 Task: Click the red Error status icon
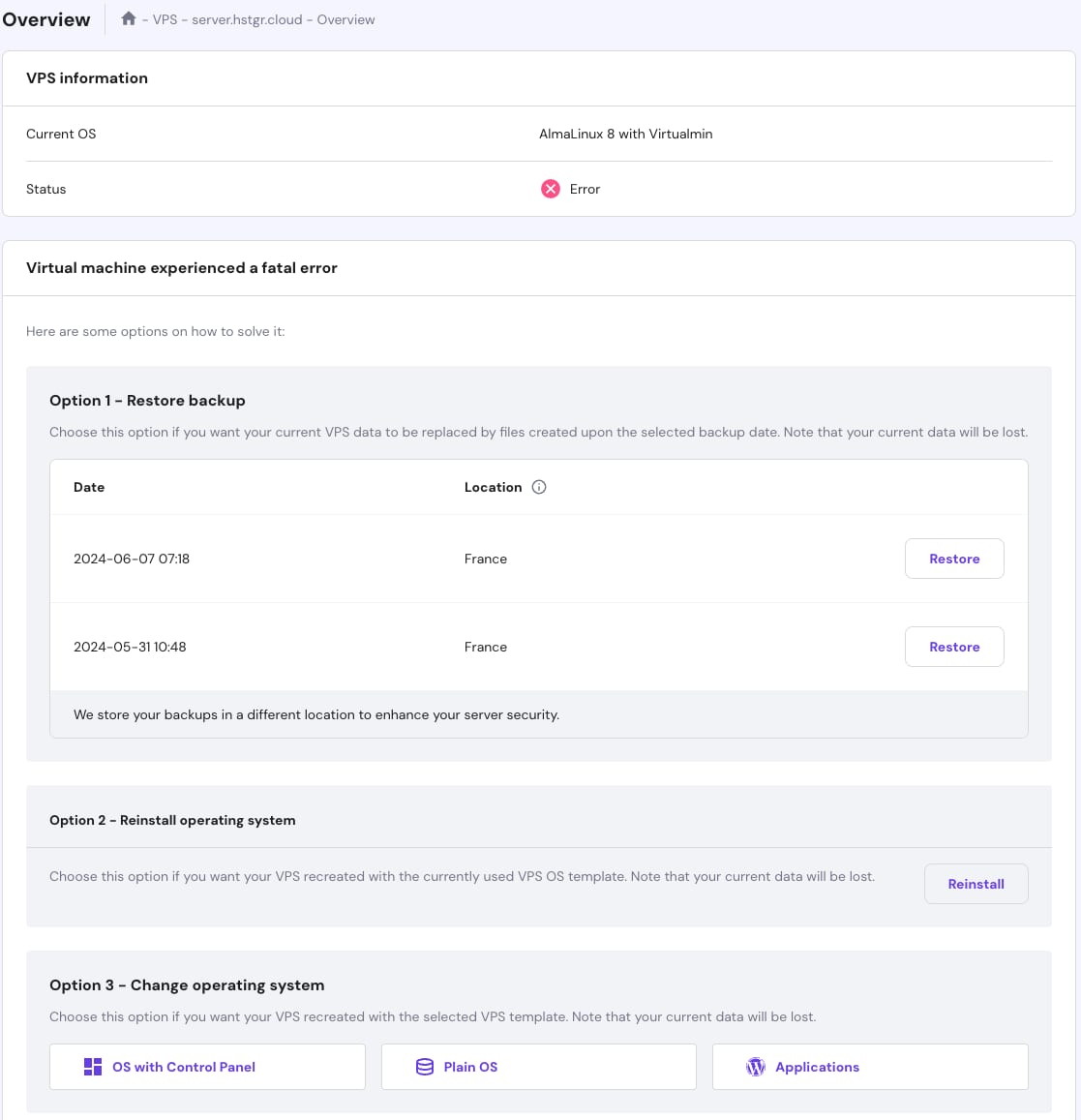pyautogui.click(x=550, y=189)
